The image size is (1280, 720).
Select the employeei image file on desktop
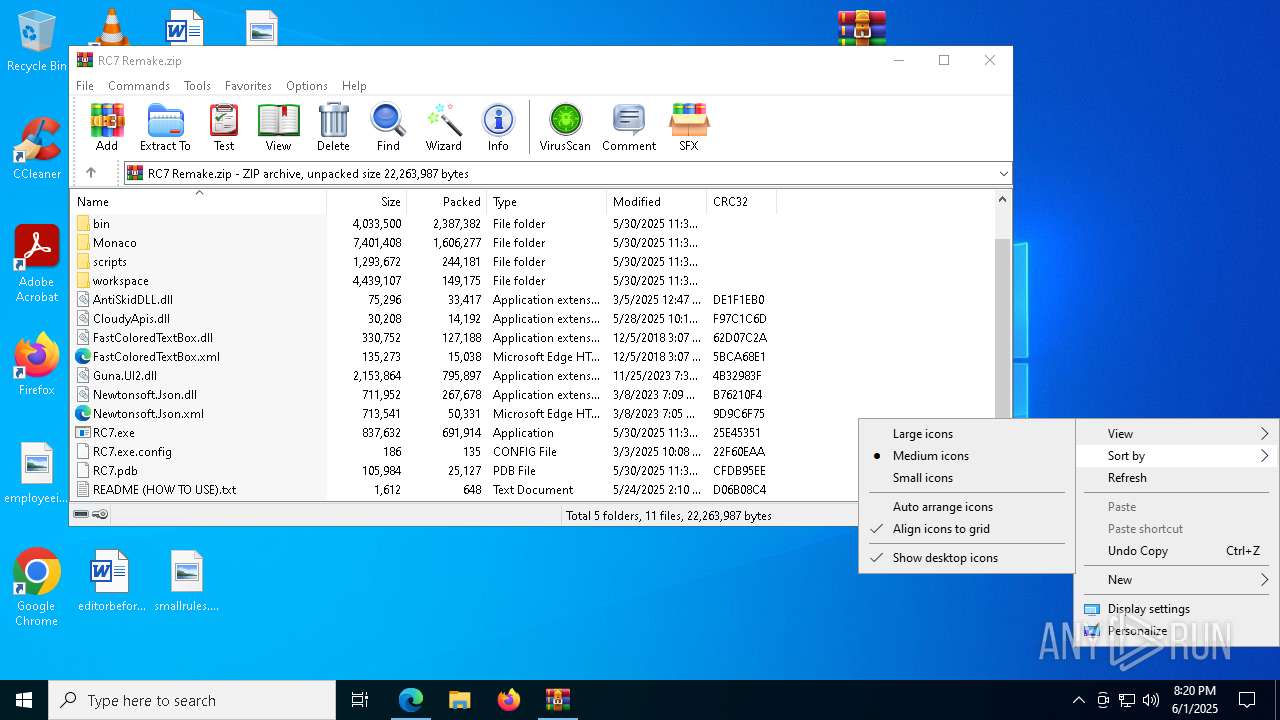37,473
